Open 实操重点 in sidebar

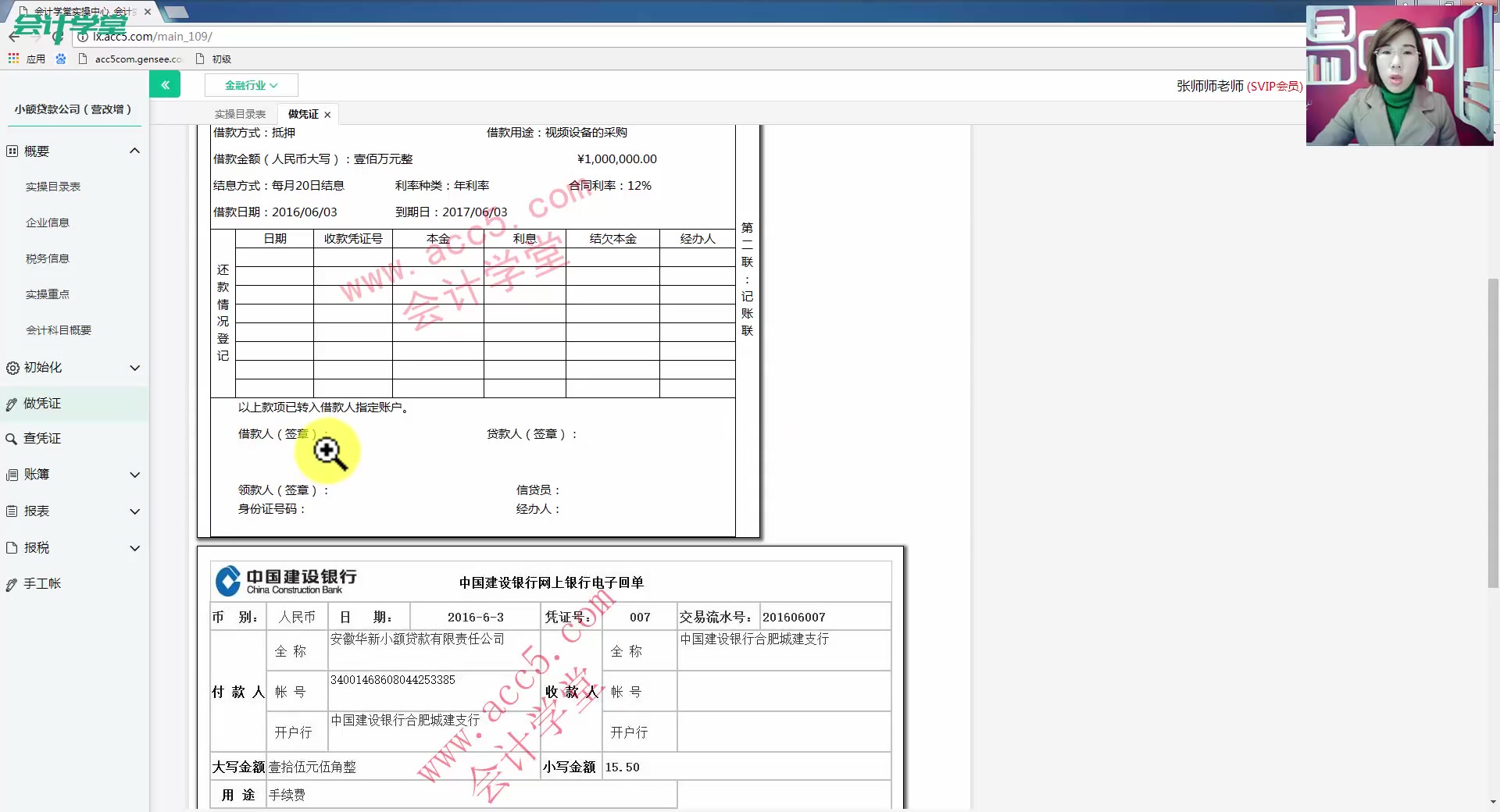point(48,294)
